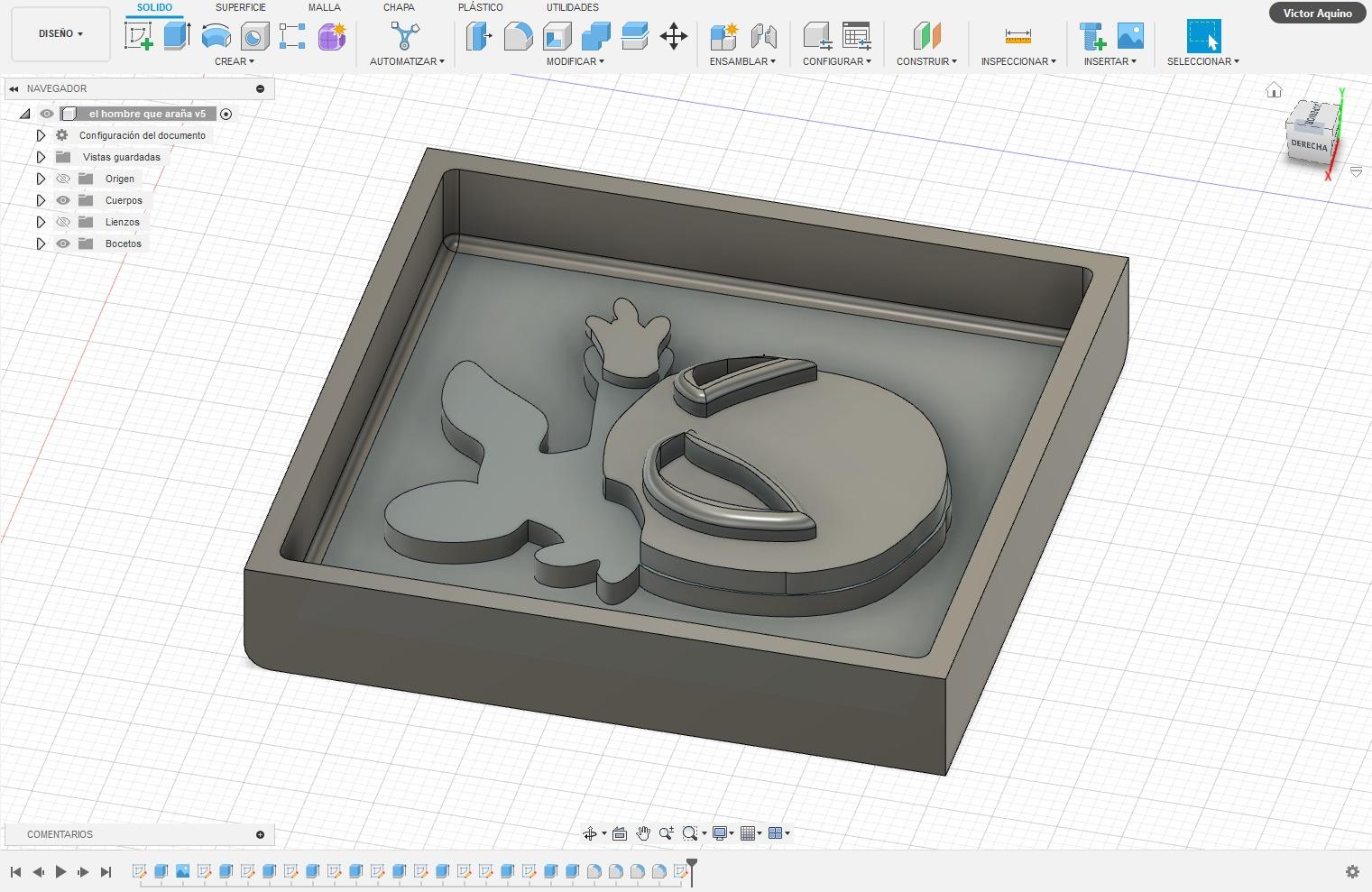The width and height of the screenshot is (1372, 892).
Task: Open the CONSTRUIR menu label
Action: [926, 61]
